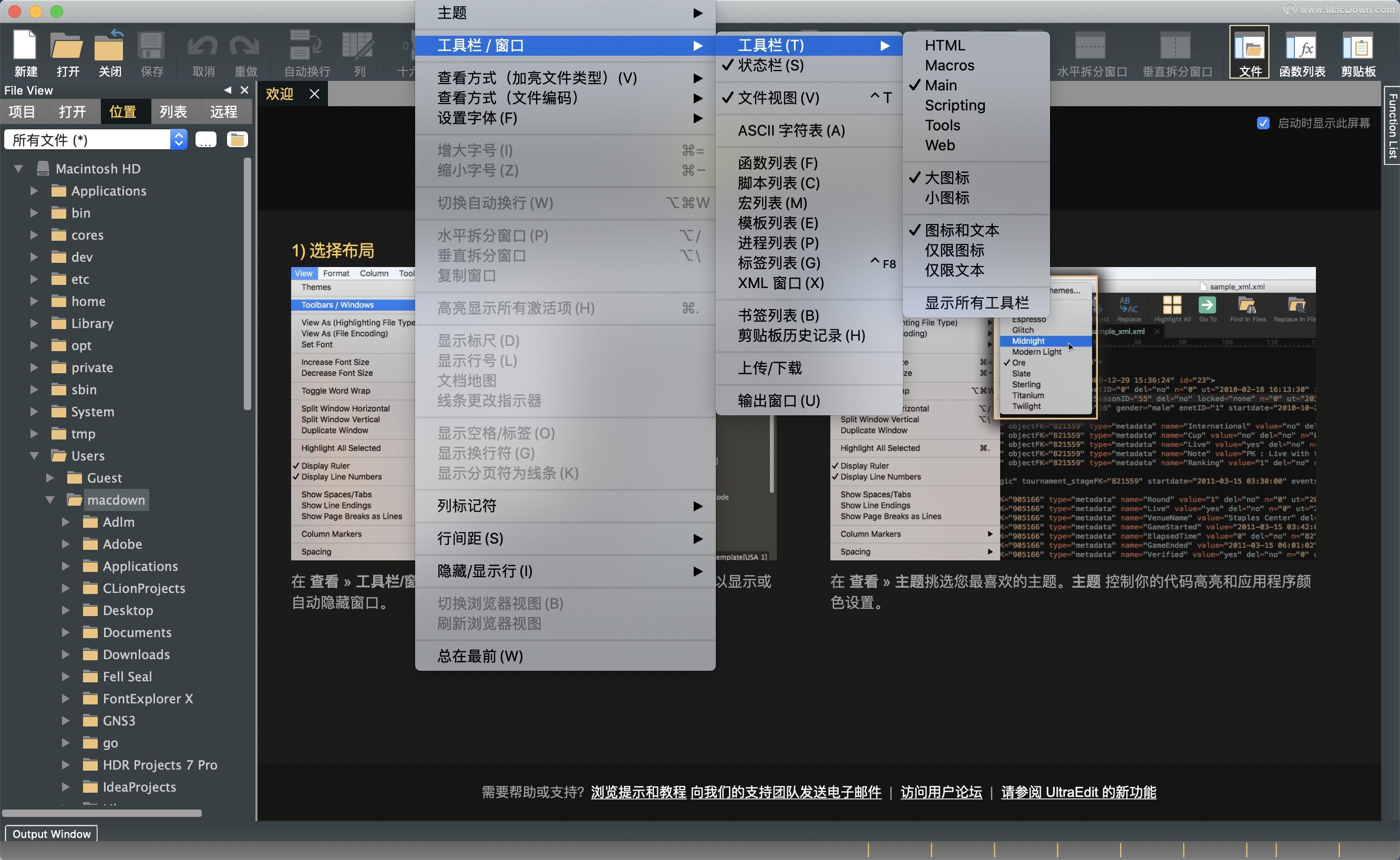Open 请参阅 UltraEdit 的新功能 link
Image resolution: width=1400 pixels, height=860 pixels.
(1078, 792)
